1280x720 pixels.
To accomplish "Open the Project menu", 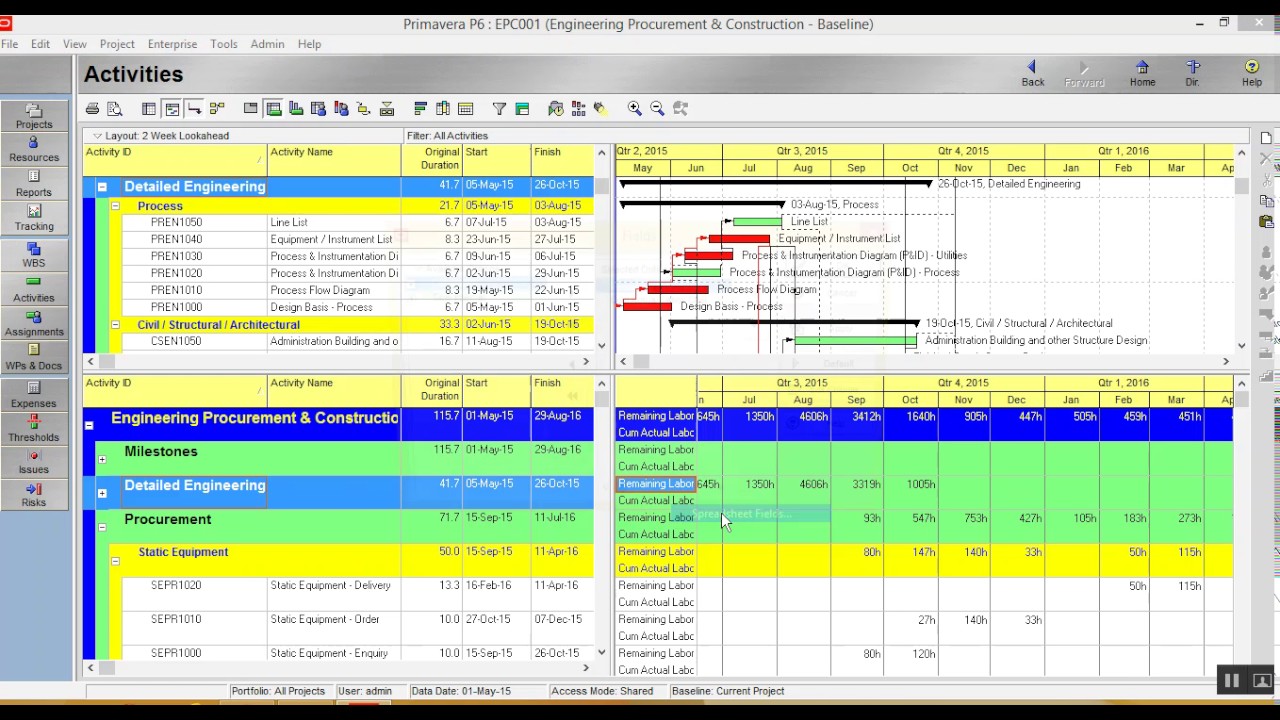I will (117, 44).
